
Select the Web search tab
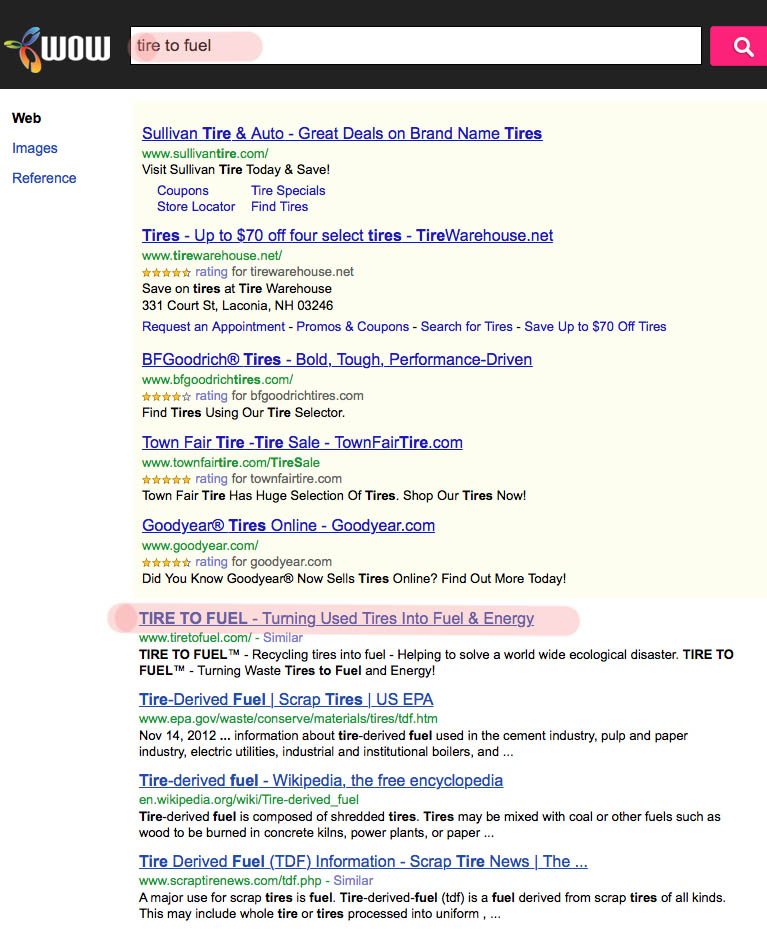click(26, 118)
